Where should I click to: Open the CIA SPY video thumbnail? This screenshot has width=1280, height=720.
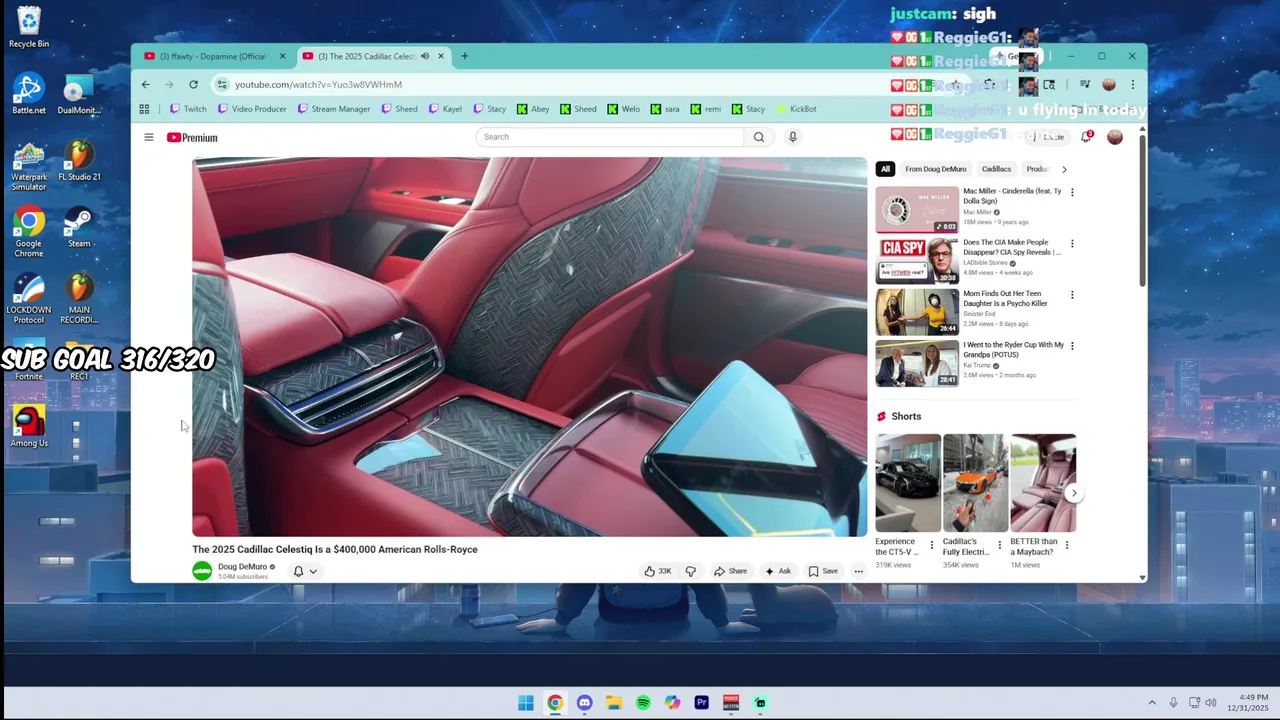point(917,260)
